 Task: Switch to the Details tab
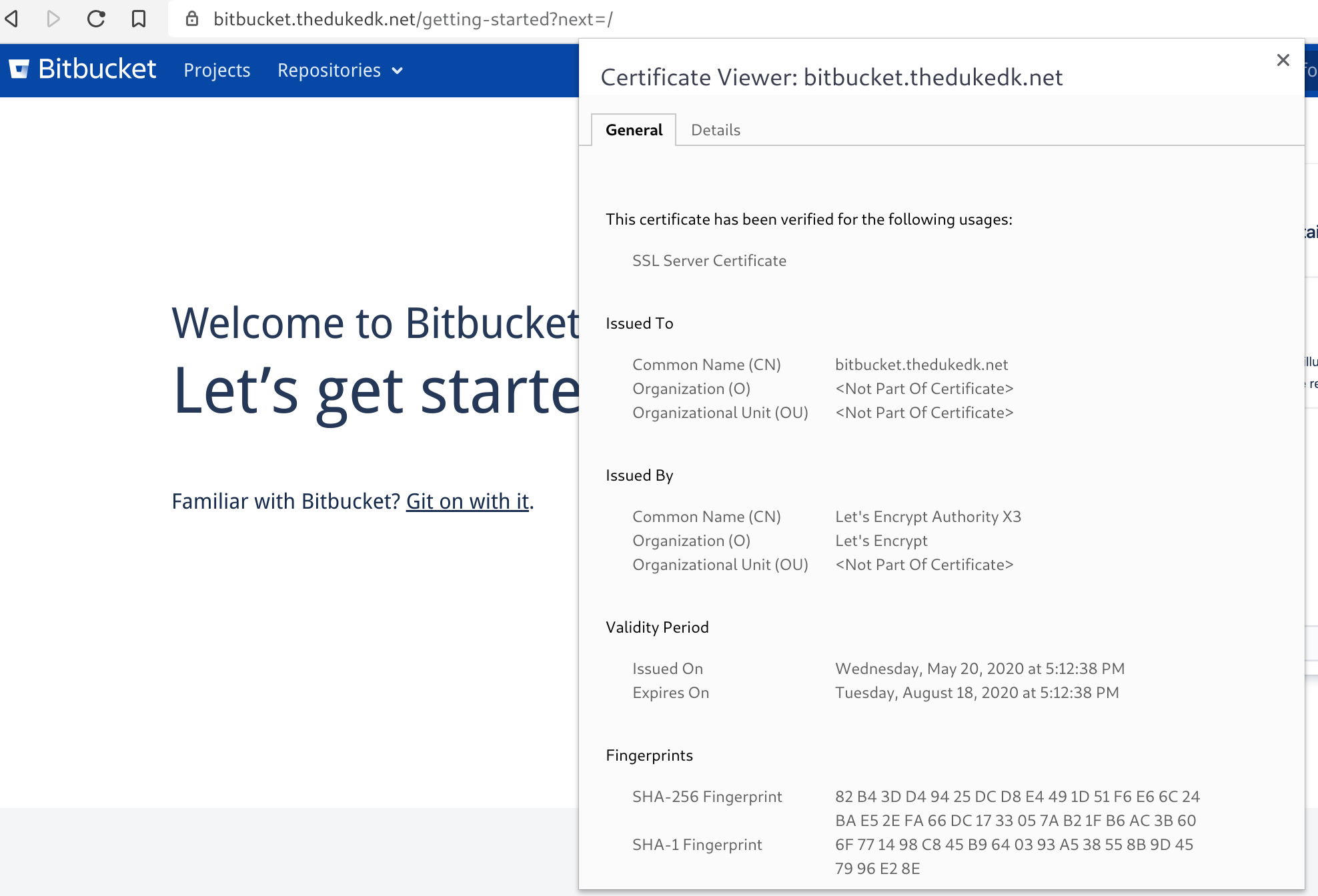[715, 130]
